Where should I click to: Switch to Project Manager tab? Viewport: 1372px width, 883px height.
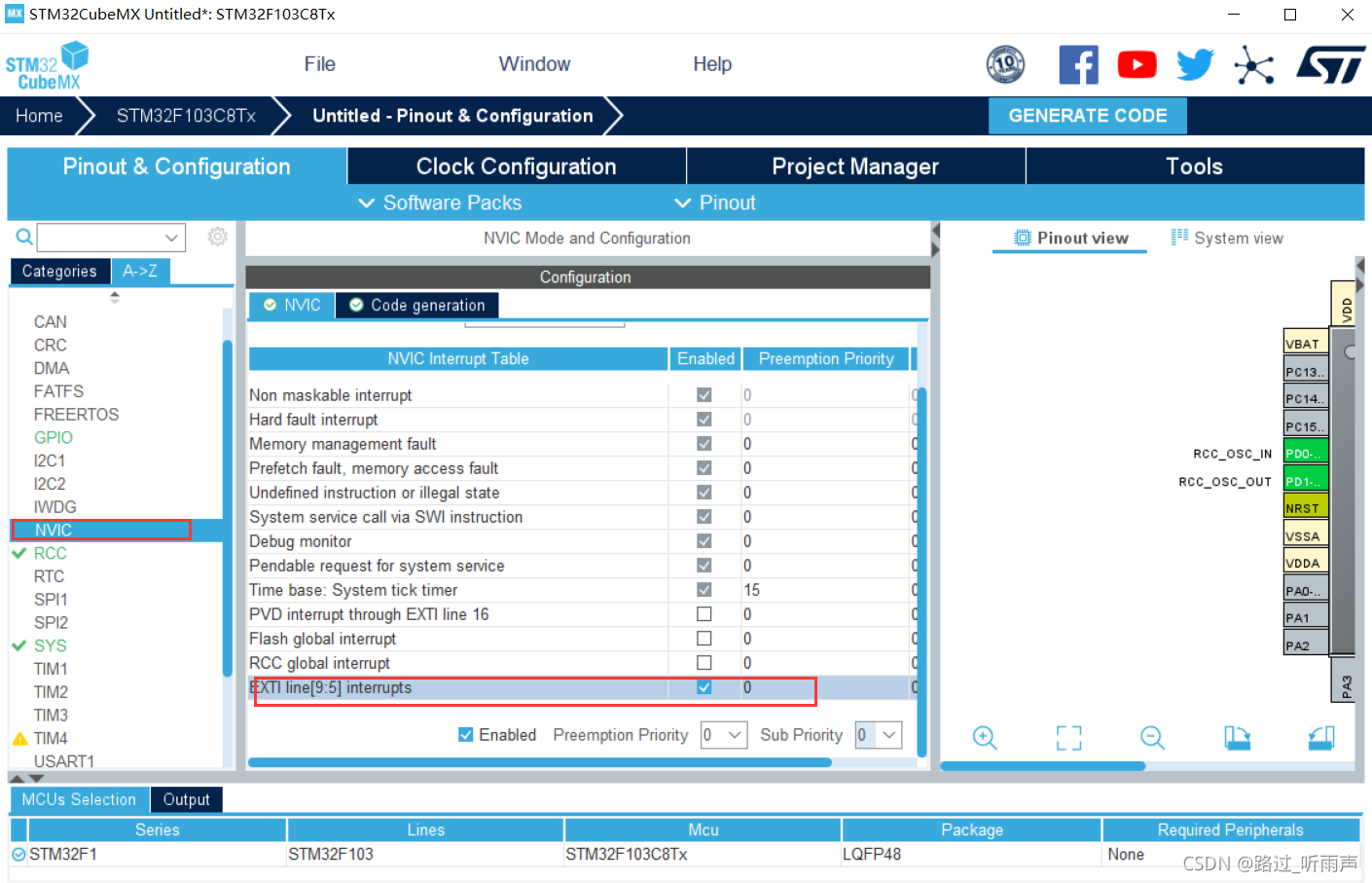855,166
